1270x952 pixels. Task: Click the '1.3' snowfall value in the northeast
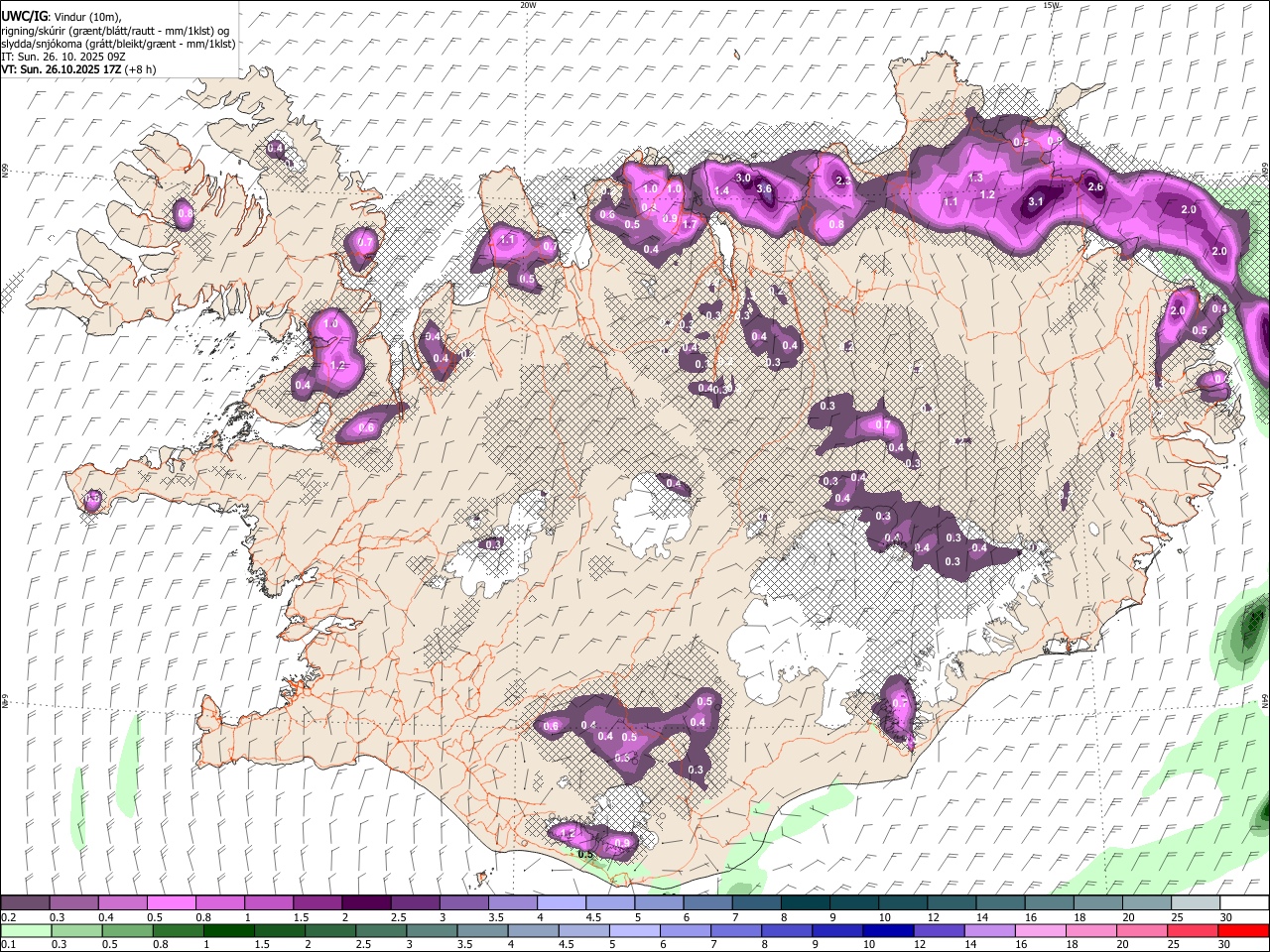pos(975,178)
